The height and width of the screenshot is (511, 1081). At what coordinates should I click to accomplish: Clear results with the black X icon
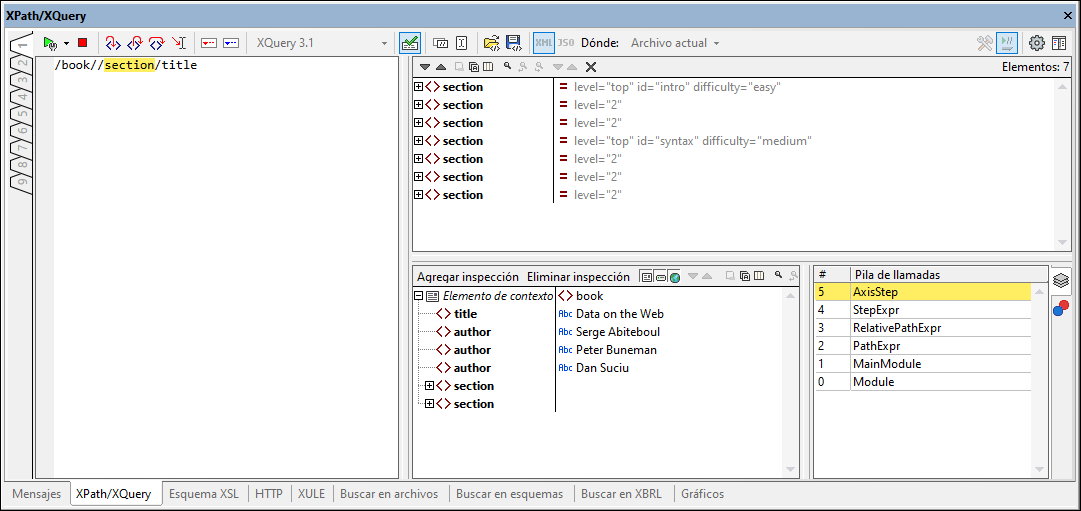pos(591,67)
